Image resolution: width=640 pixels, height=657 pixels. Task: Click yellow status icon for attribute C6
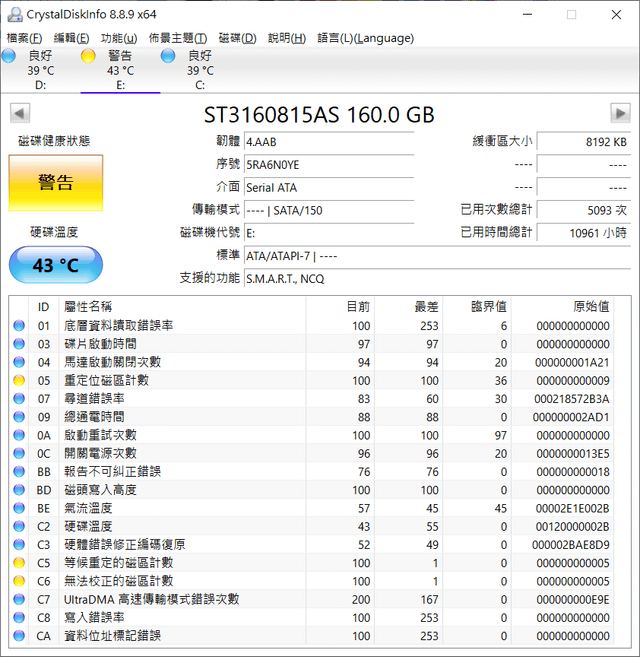(19, 581)
